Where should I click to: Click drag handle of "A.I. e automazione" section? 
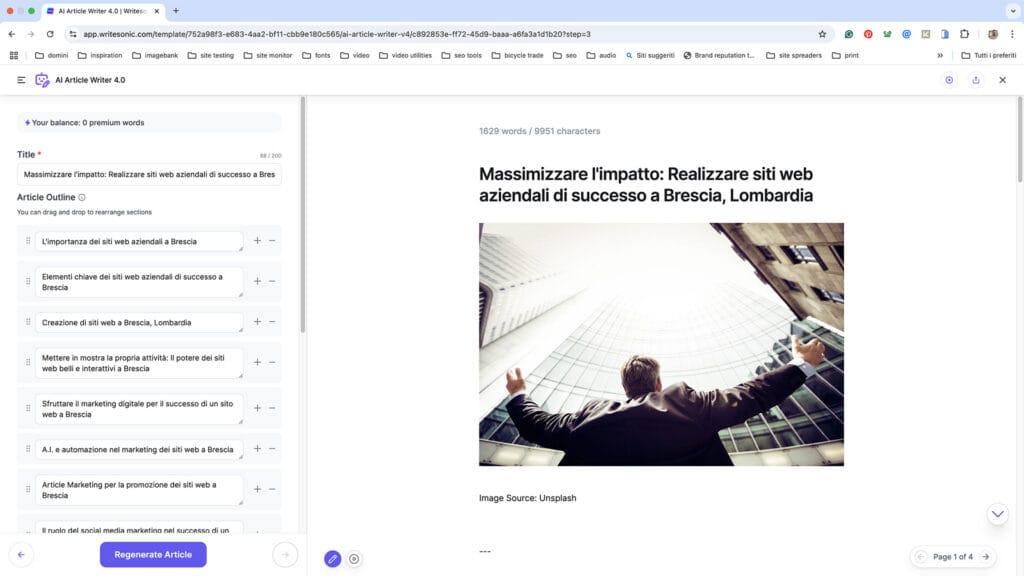point(28,449)
